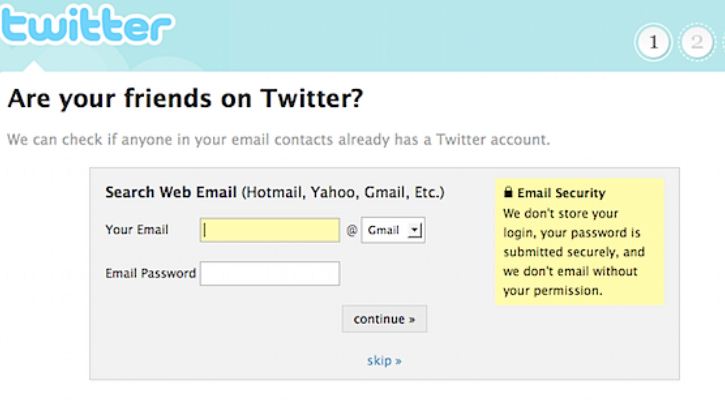Image resolution: width=725 pixels, height=403 pixels.
Task: Click the Twitter logo
Action: click(x=86, y=25)
